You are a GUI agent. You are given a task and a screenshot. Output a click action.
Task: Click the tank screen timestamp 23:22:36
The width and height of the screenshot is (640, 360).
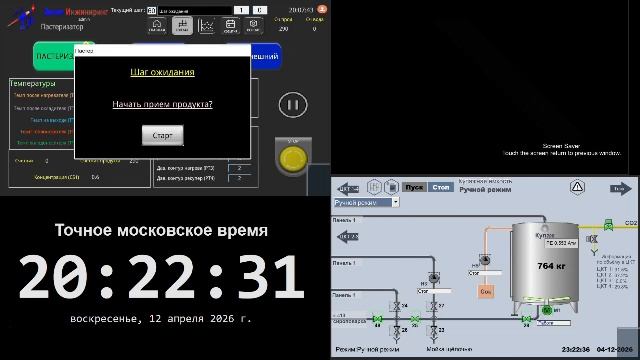[576, 350]
